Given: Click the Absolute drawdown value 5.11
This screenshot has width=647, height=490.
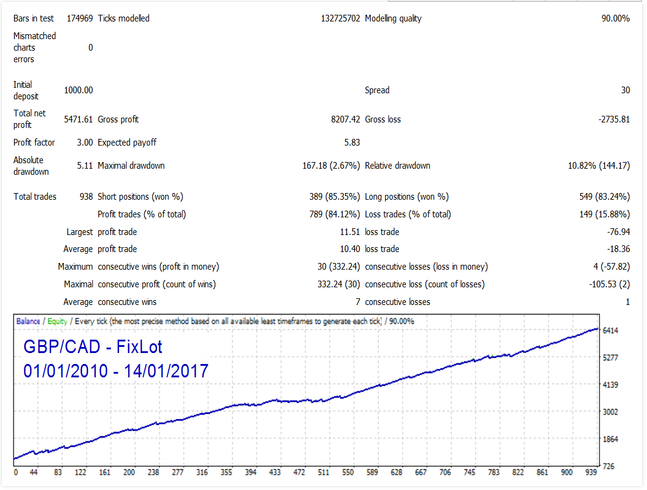Looking at the screenshot, I should pos(85,165).
